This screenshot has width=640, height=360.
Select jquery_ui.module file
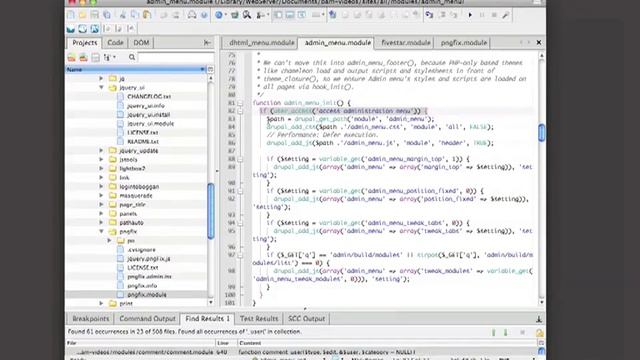click(x=150, y=123)
